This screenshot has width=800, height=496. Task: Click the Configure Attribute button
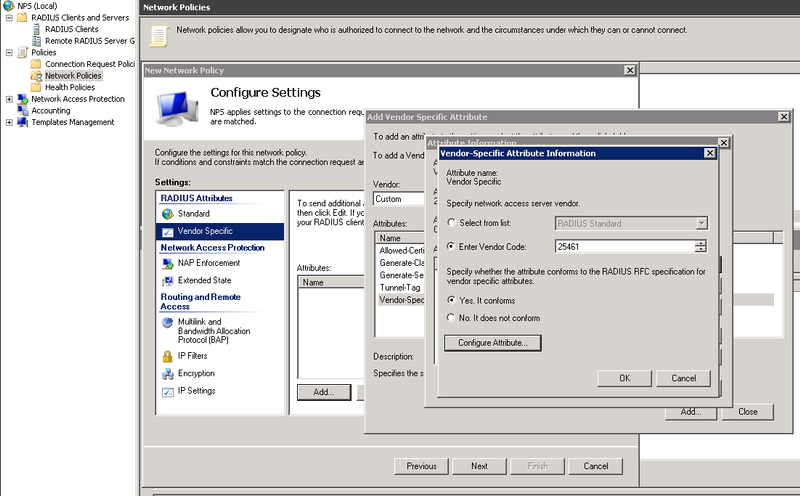pos(492,343)
